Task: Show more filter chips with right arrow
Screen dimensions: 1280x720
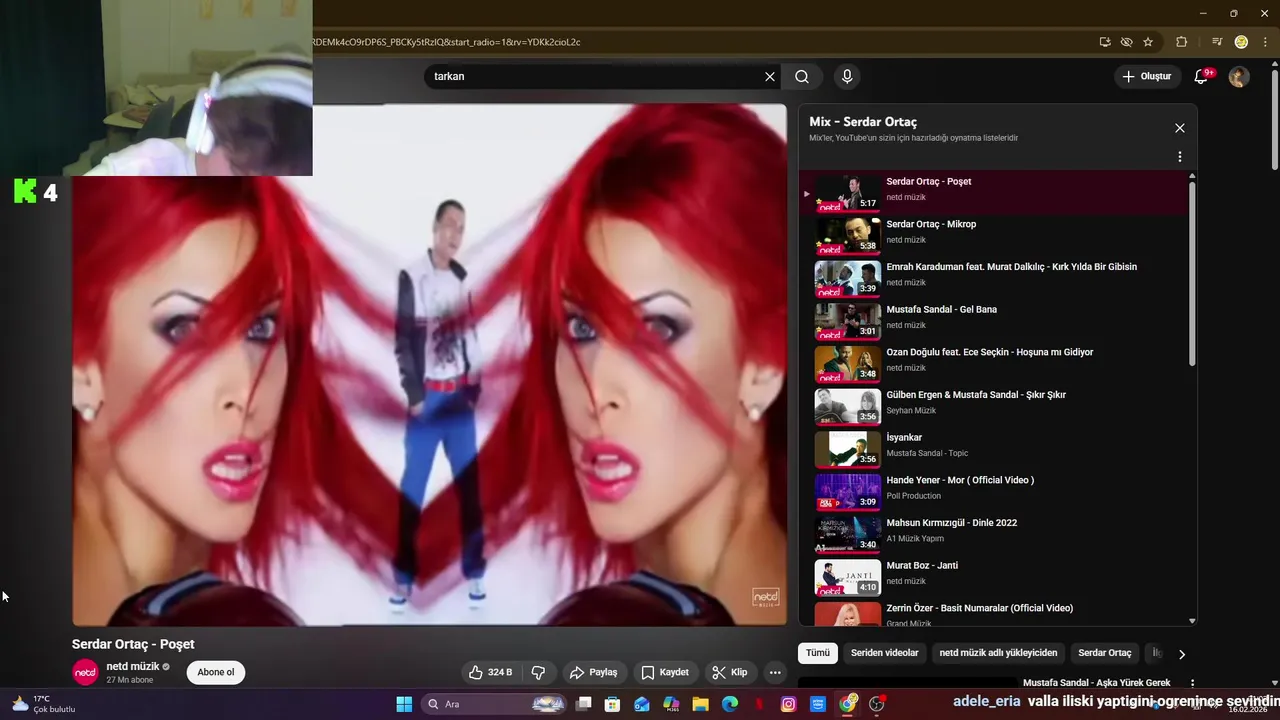Action: pos(1182,654)
